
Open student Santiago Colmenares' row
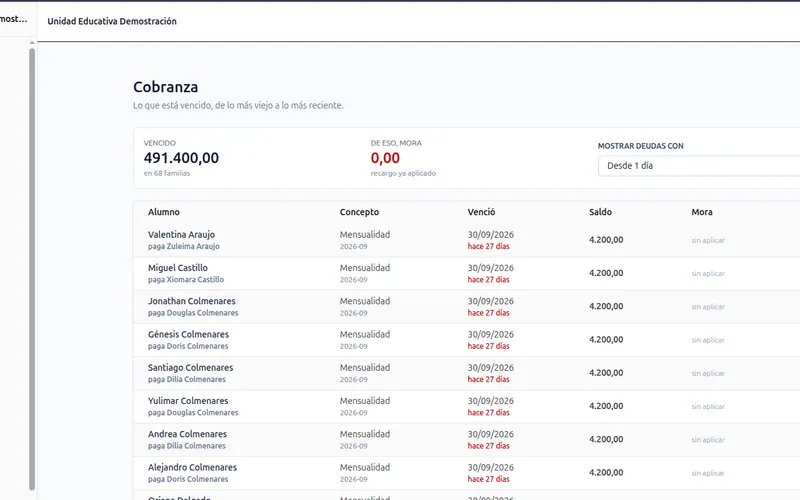pos(466,373)
